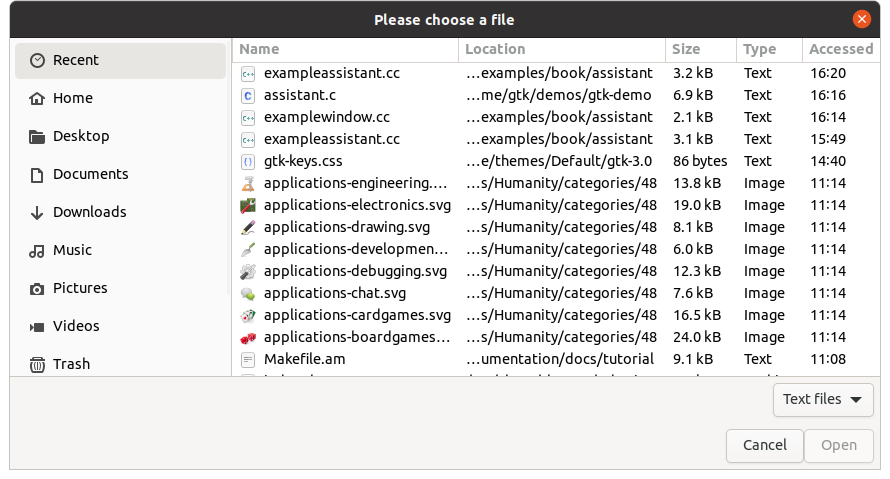Viewport: 890px width, 479px height.
Task: Click the assistant.c file icon
Action: [x=249, y=95]
